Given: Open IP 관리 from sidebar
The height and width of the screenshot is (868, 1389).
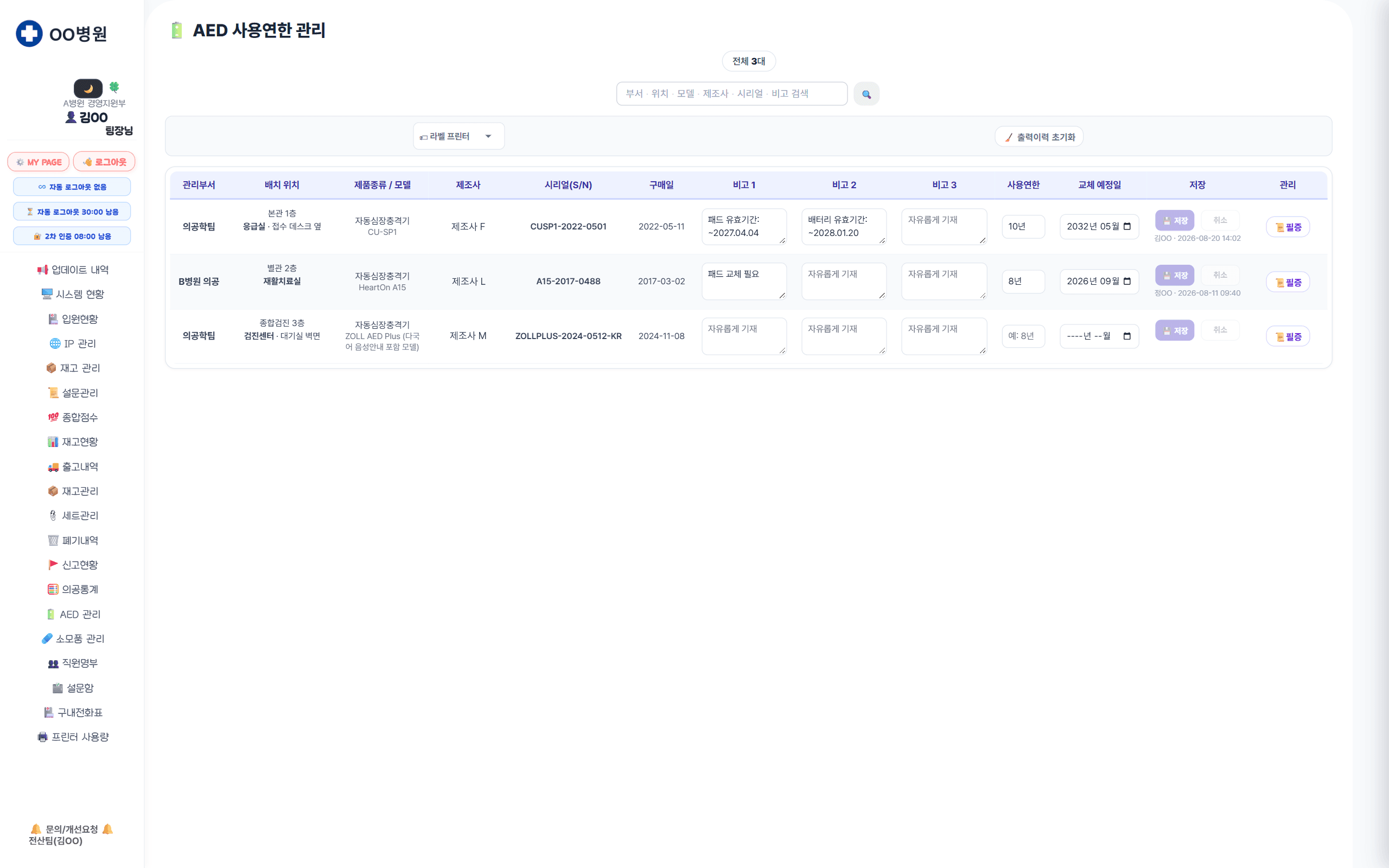Looking at the screenshot, I should 72,343.
